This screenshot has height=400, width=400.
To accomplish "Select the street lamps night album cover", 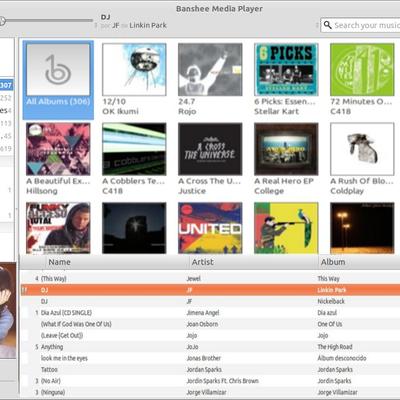I will [362, 228].
